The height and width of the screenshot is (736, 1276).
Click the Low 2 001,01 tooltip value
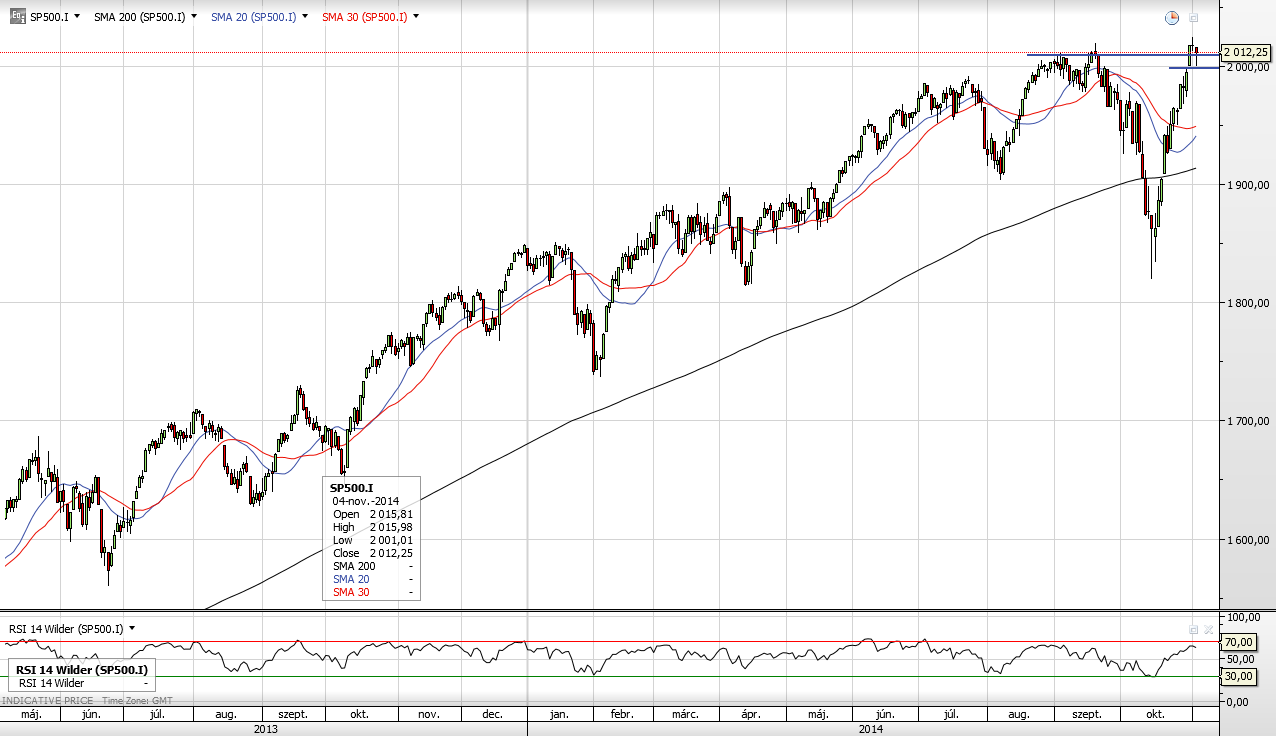(391, 540)
